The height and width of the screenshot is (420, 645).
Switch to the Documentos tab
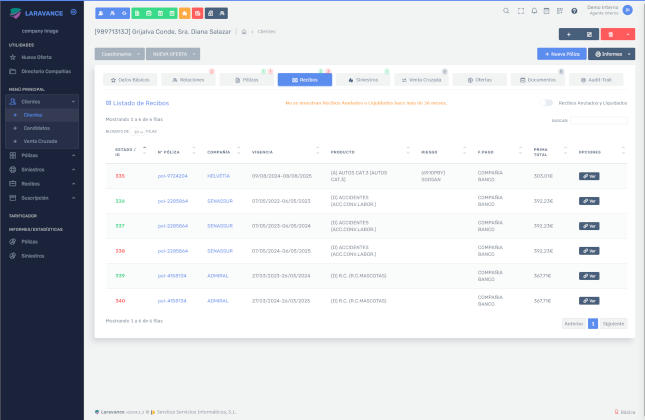tap(538, 79)
